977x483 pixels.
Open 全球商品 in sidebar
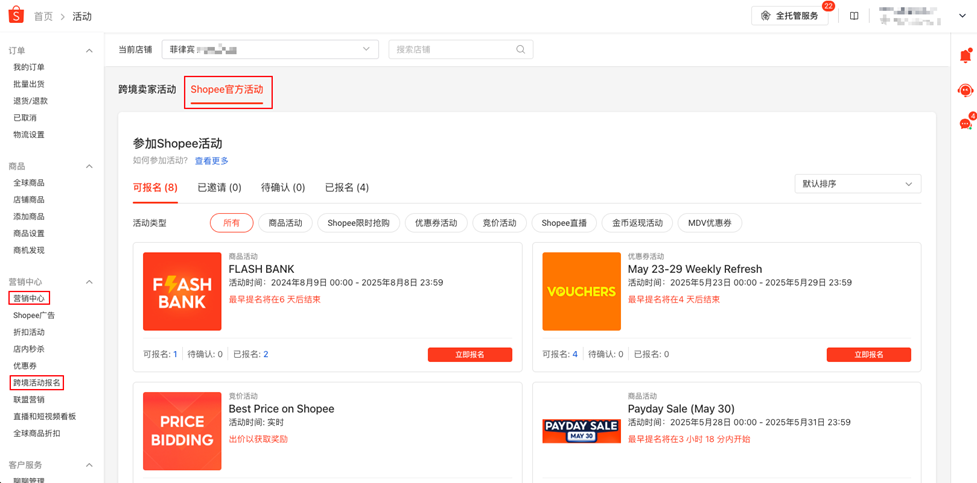[x=29, y=183]
